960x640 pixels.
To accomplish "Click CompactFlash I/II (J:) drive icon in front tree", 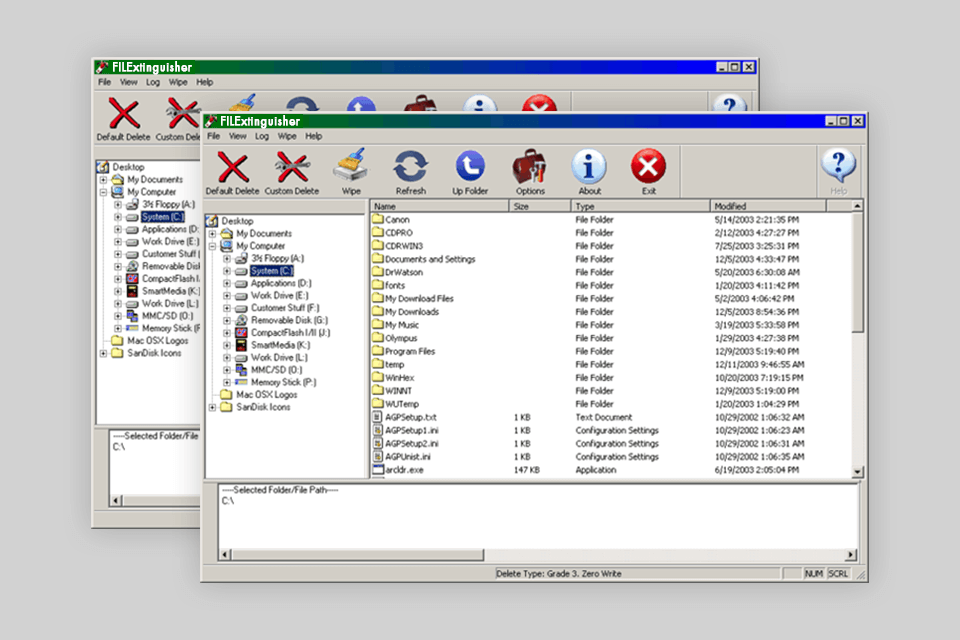I will tap(241, 333).
